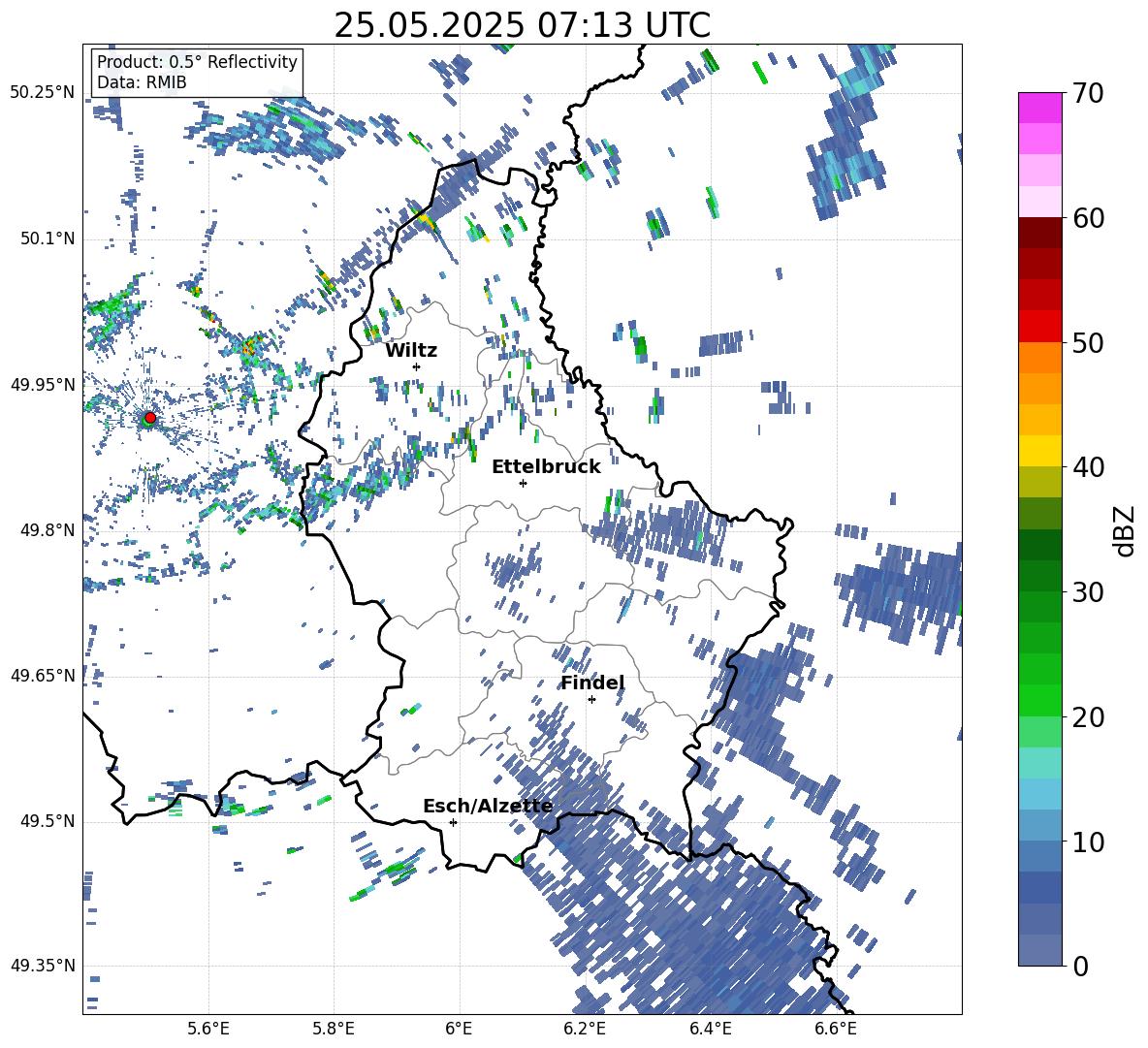Click the yellow colorbar segment just above 40

click(1039, 451)
